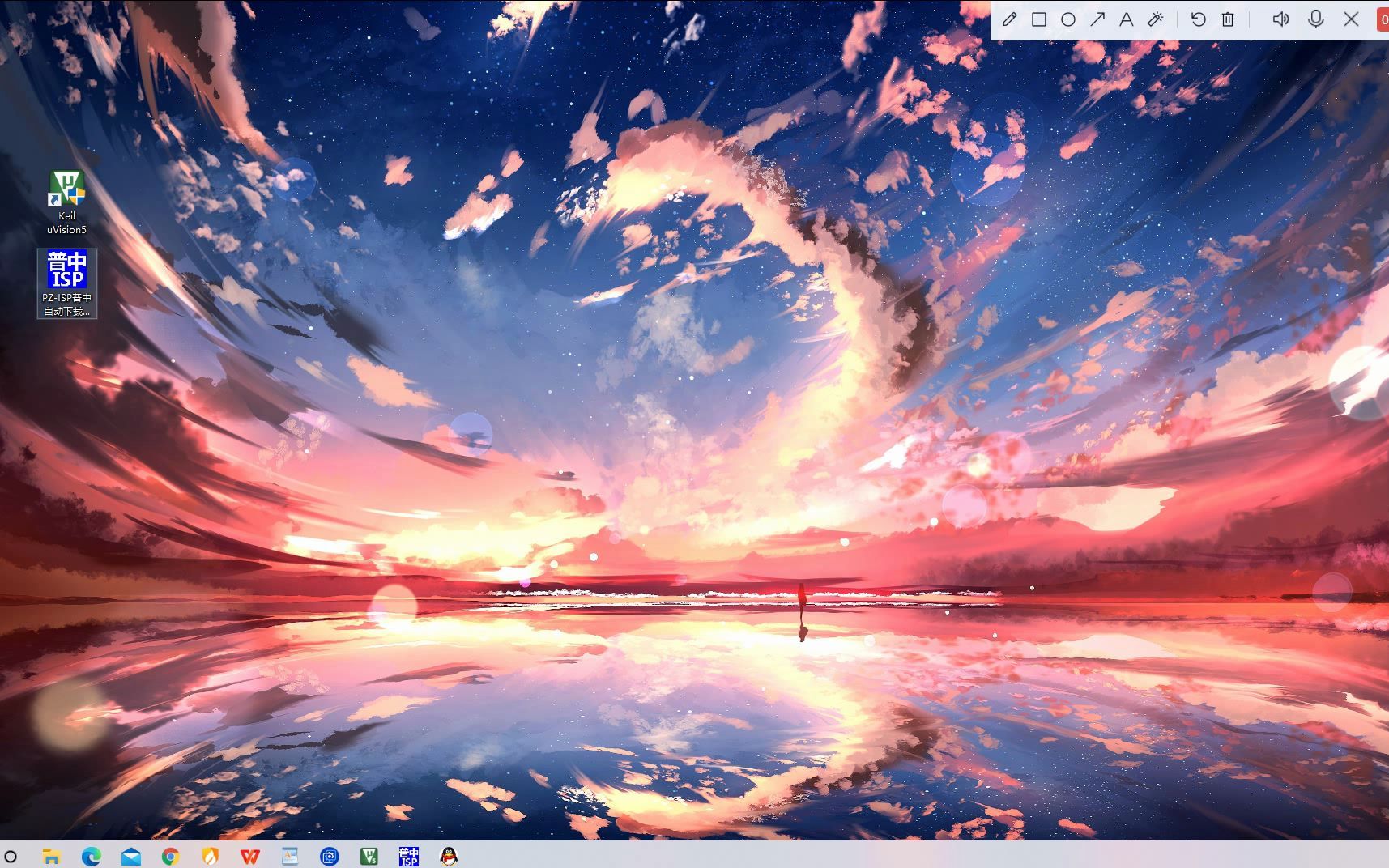
Task: Open the blue screen capture app on the taskbar
Action: pos(329,856)
